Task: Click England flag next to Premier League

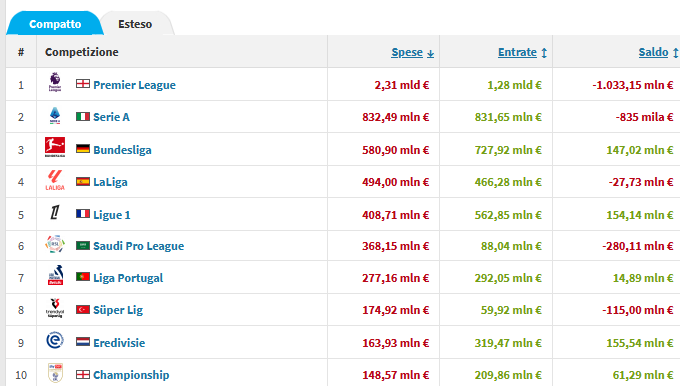Action: click(x=83, y=83)
